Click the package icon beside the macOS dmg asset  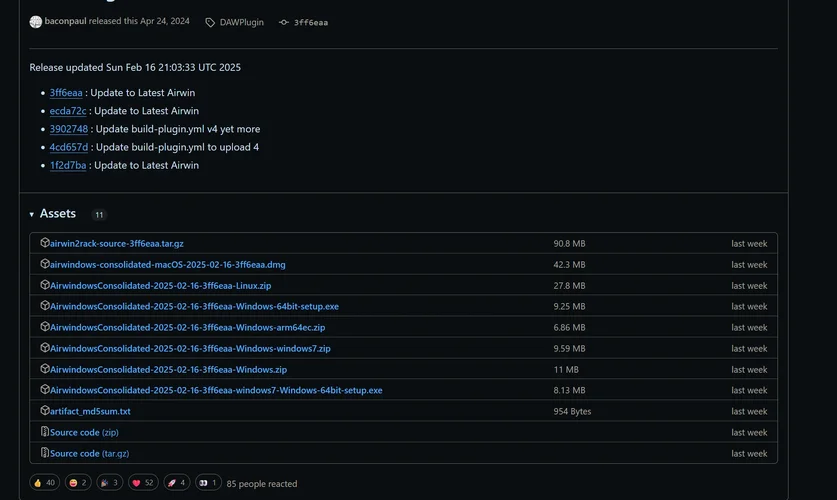click(x=45, y=264)
